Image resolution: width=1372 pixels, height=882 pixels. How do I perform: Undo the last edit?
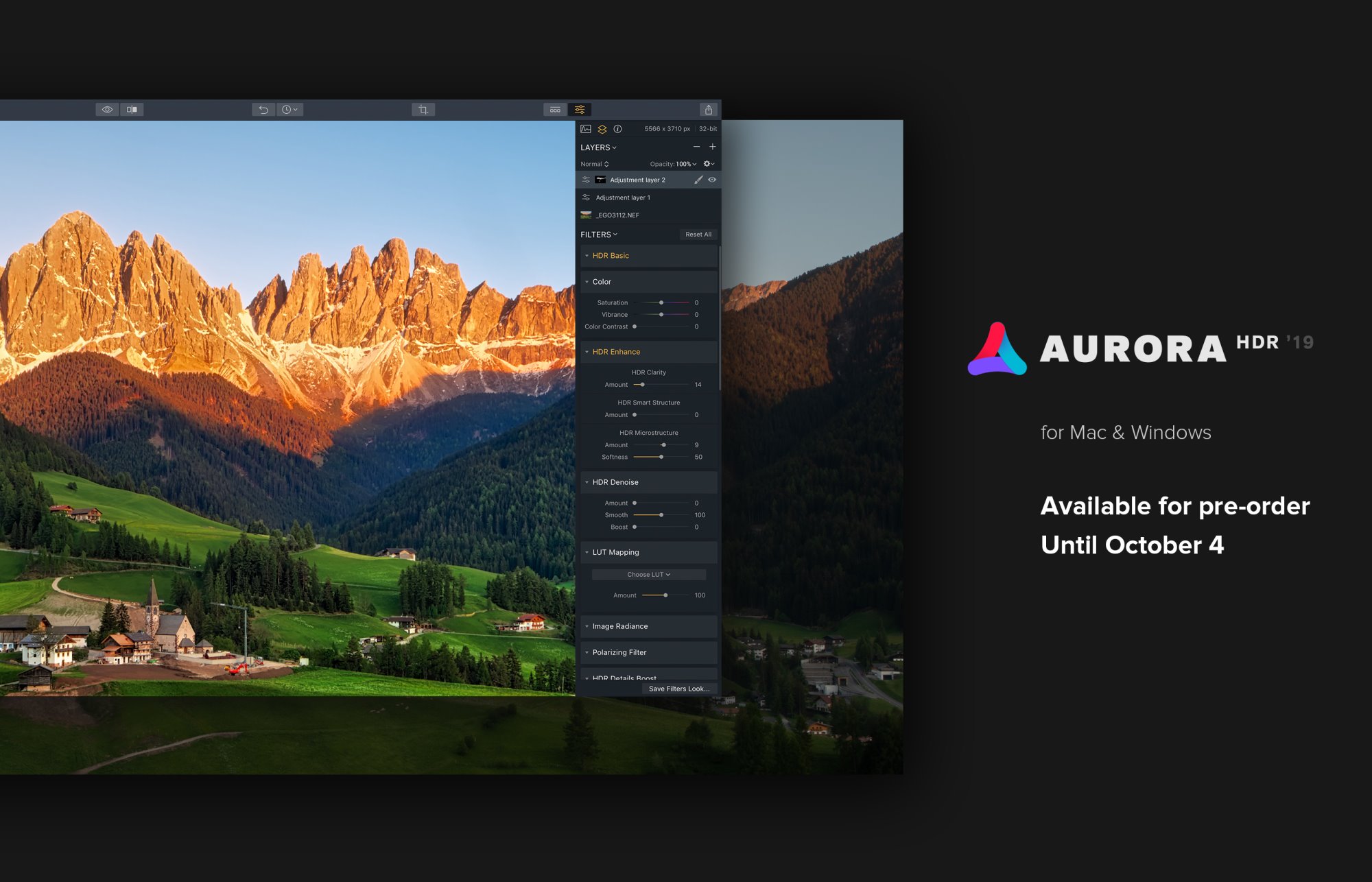263,110
